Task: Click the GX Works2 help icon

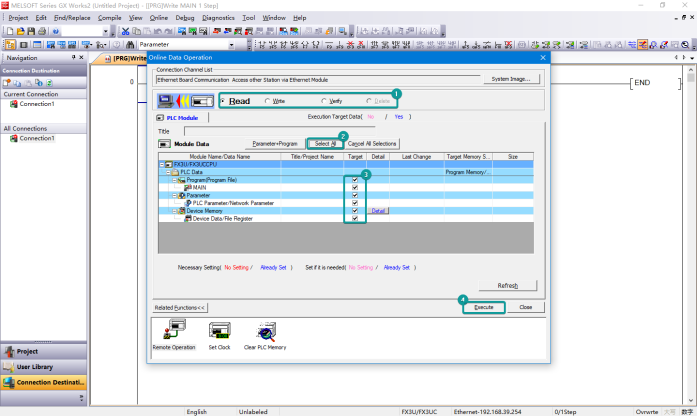Action: coord(56,32)
